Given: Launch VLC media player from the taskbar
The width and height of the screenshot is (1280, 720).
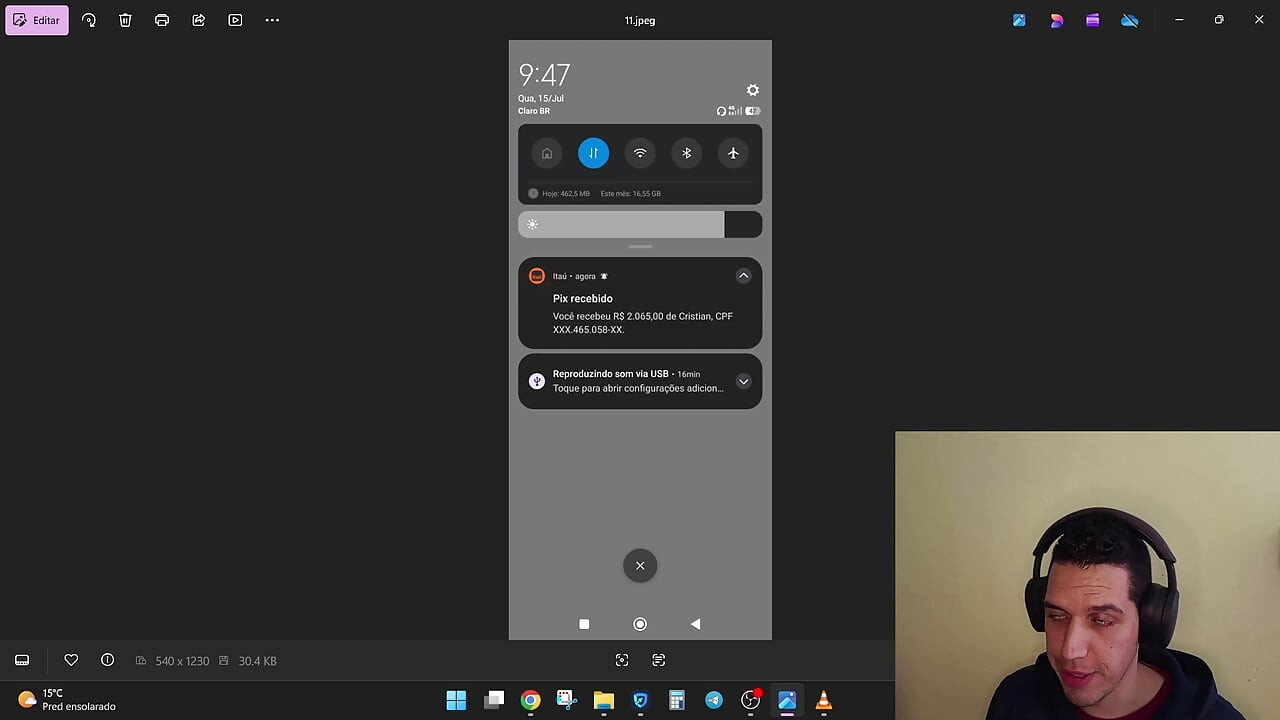Looking at the screenshot, I should pos(823,700).
